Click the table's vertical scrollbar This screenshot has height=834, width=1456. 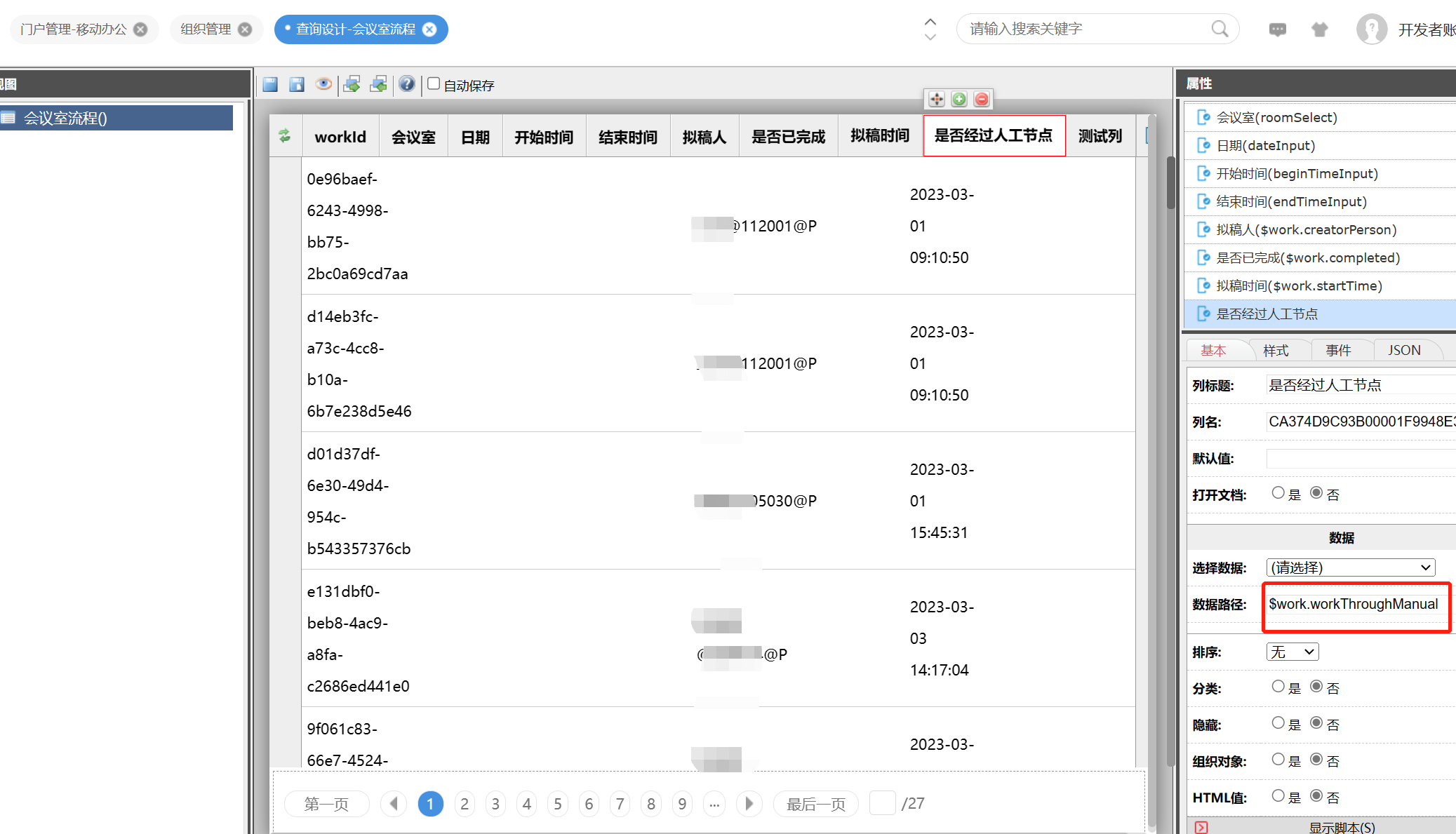point(1170,182)
